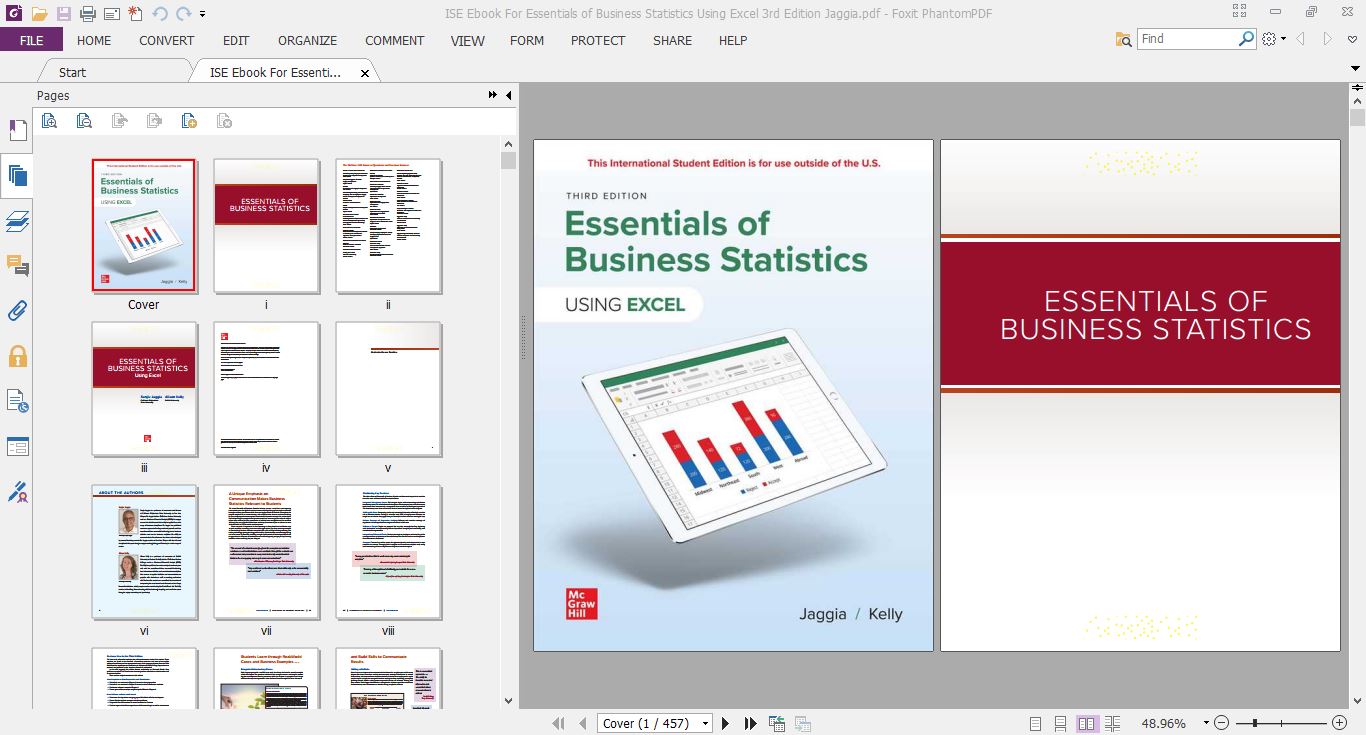1366x735 pixels.
Task: Select page iv thumbnail
Action: (266, 389)
